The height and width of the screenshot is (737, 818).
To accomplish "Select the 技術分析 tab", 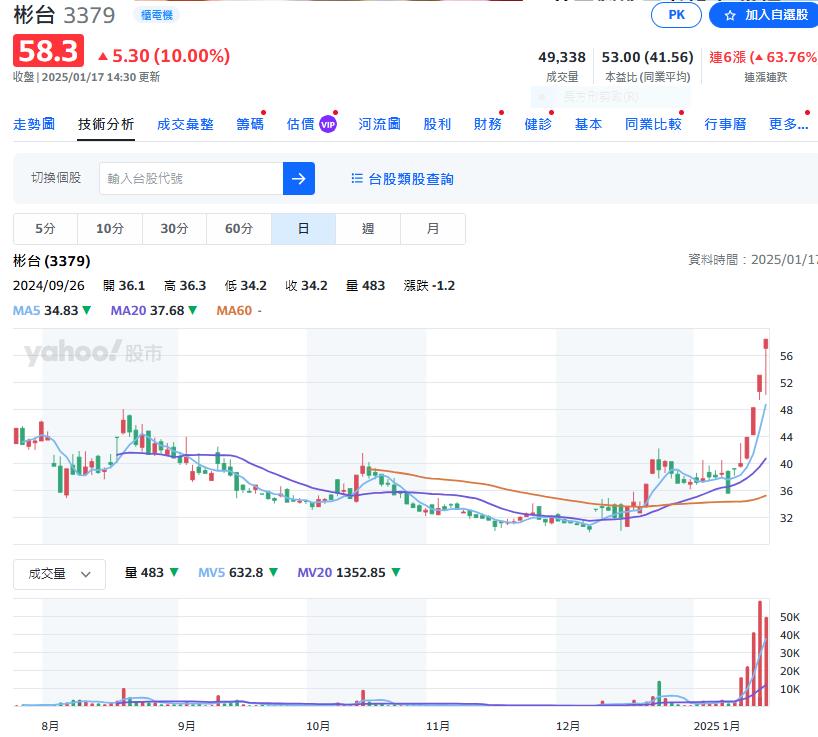I will [106, 124].
